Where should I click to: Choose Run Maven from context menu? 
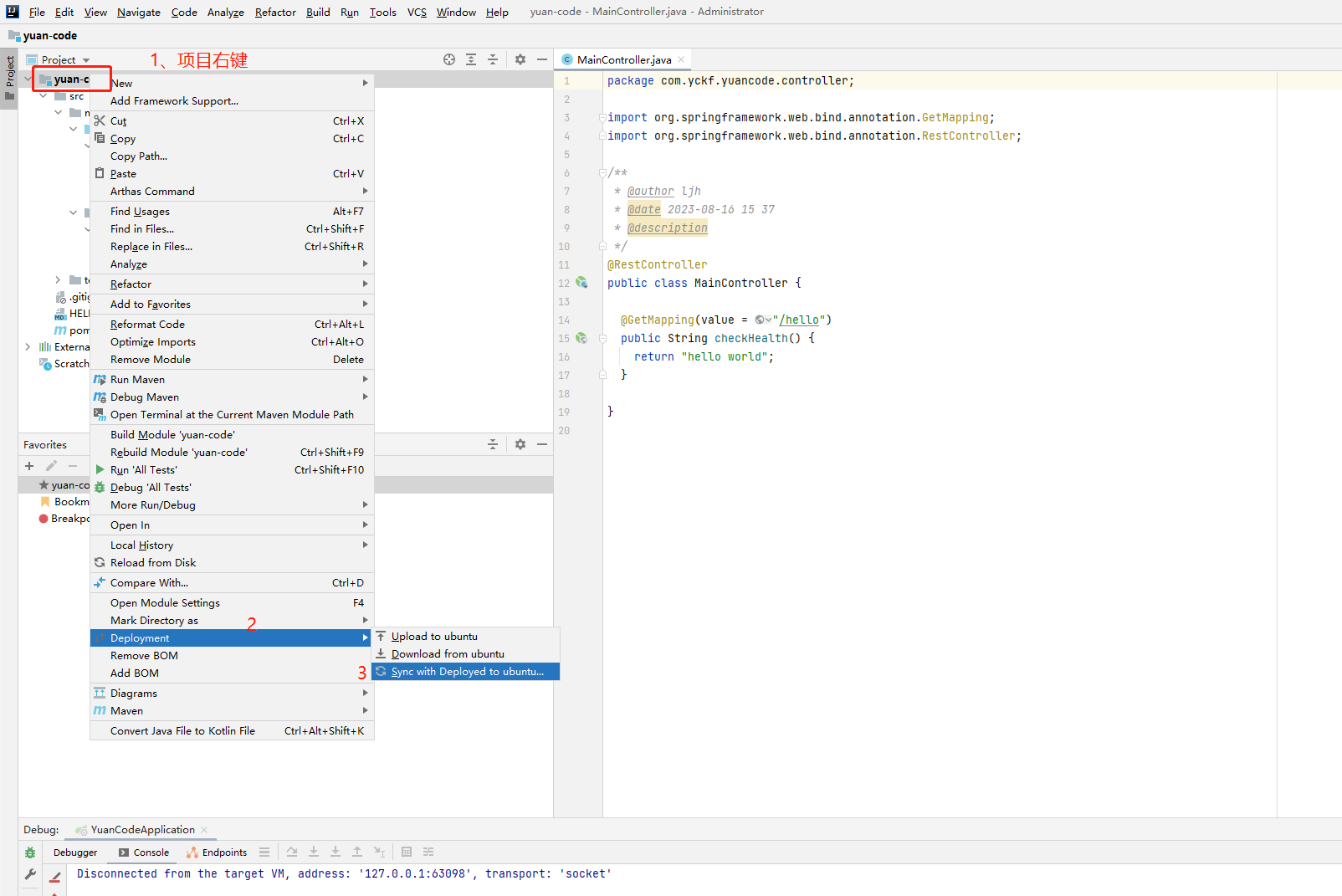[232, 380]
